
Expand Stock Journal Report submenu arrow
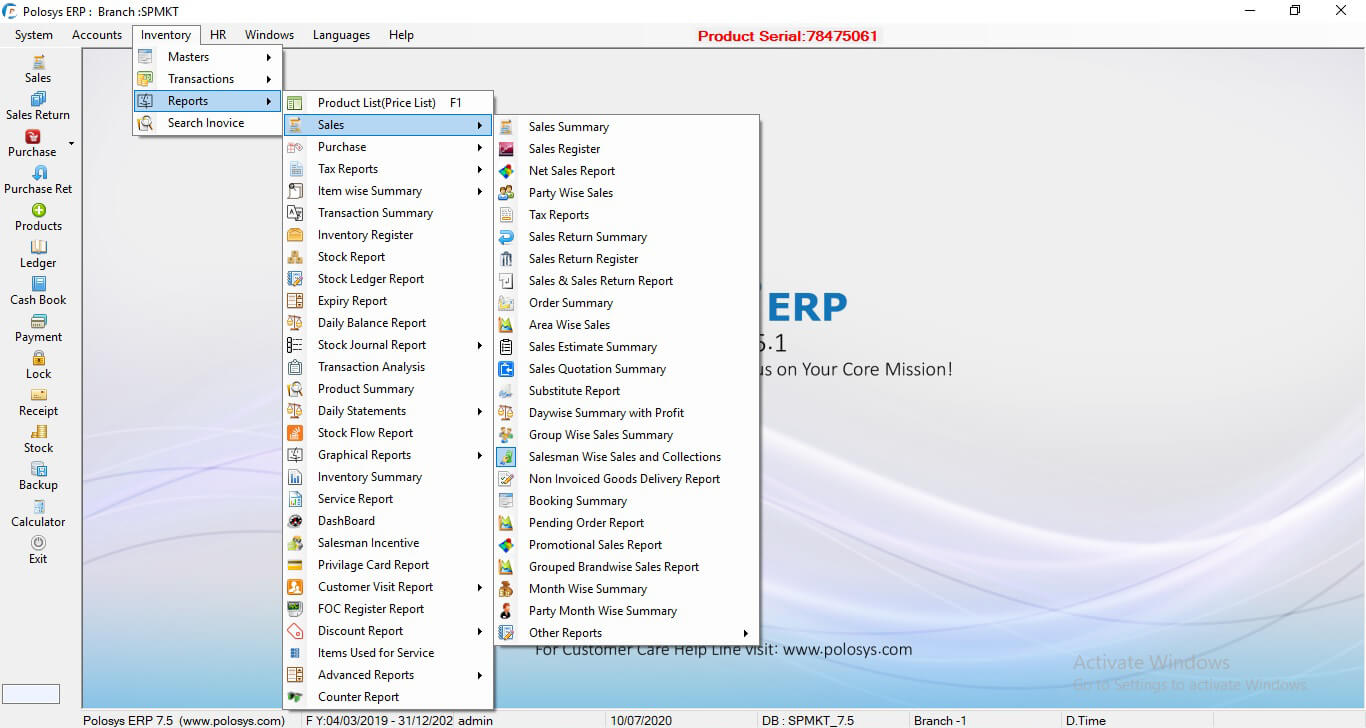(x=480, y=345)
